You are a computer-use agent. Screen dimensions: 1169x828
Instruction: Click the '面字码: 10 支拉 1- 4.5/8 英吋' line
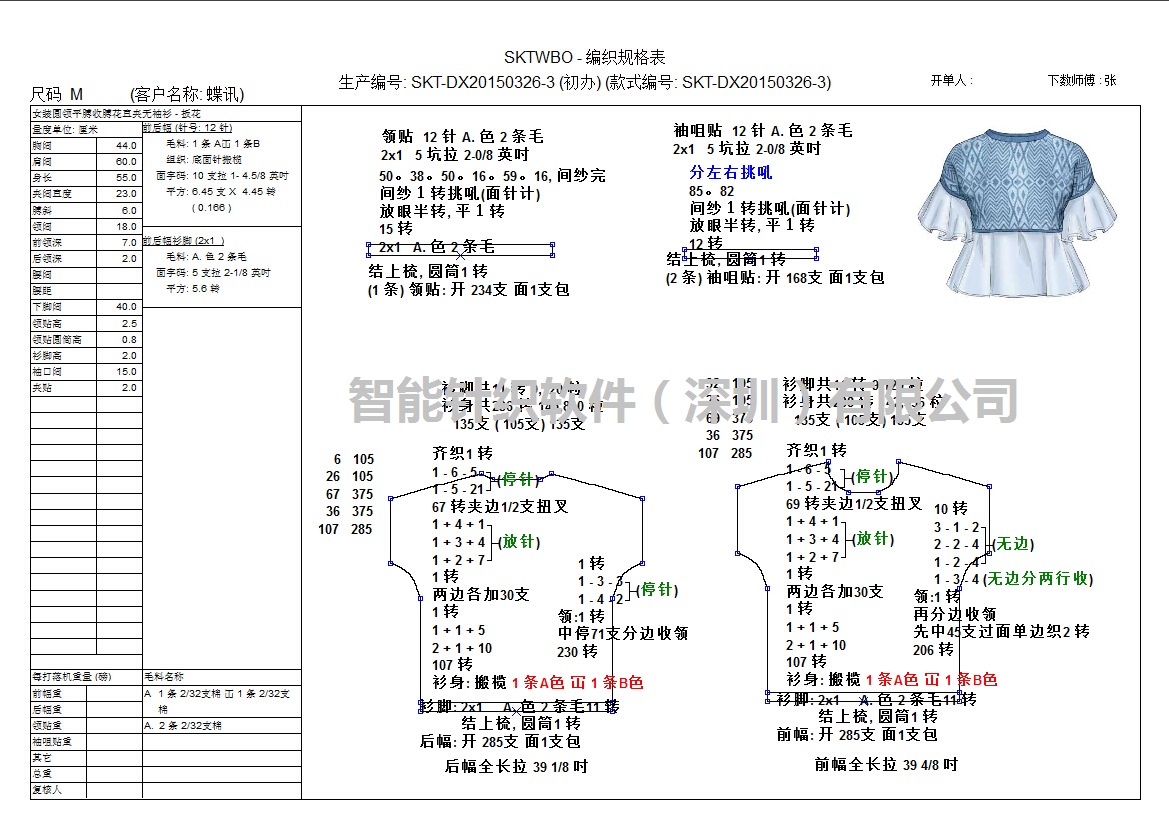click(x=222, y=176)
